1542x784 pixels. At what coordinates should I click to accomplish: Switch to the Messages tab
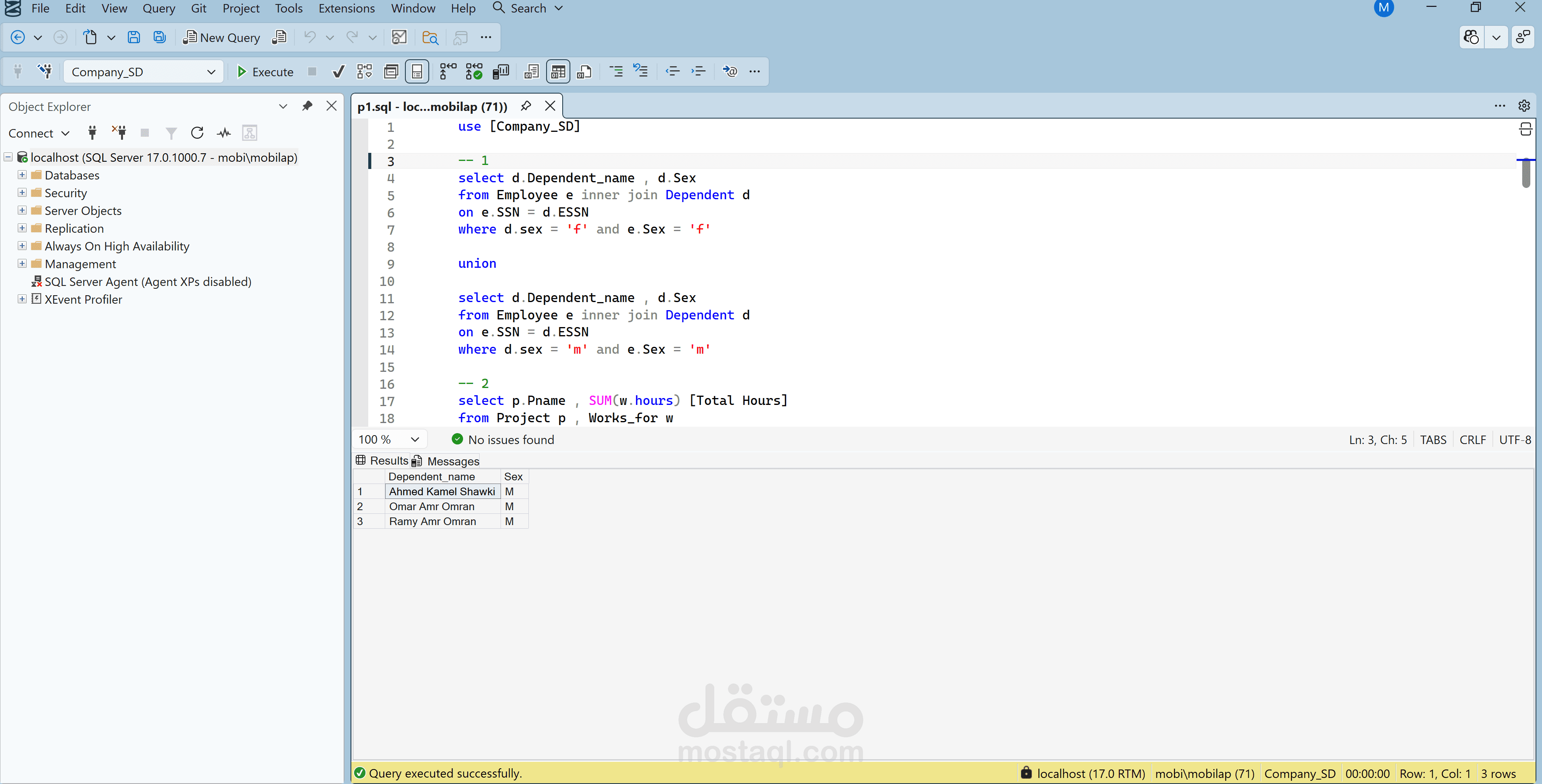pos(445,461)
